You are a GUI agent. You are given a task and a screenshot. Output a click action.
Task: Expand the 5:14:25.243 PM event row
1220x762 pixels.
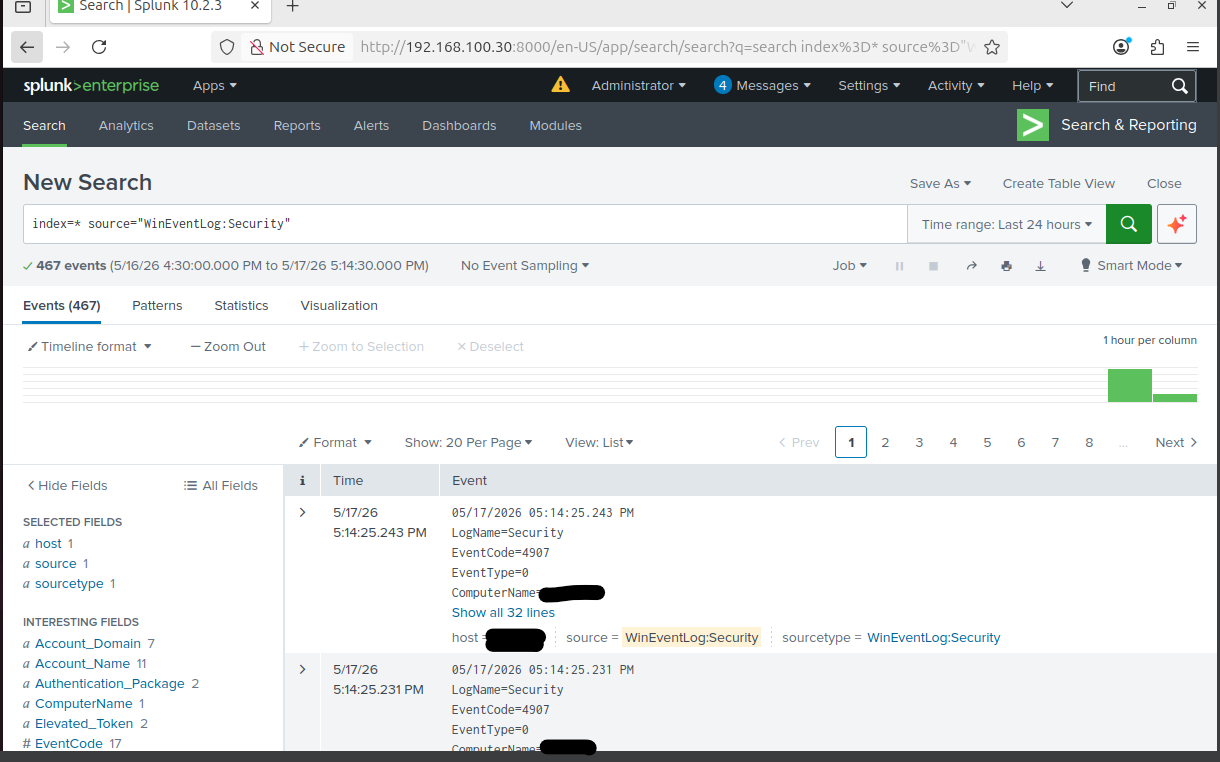302,513
